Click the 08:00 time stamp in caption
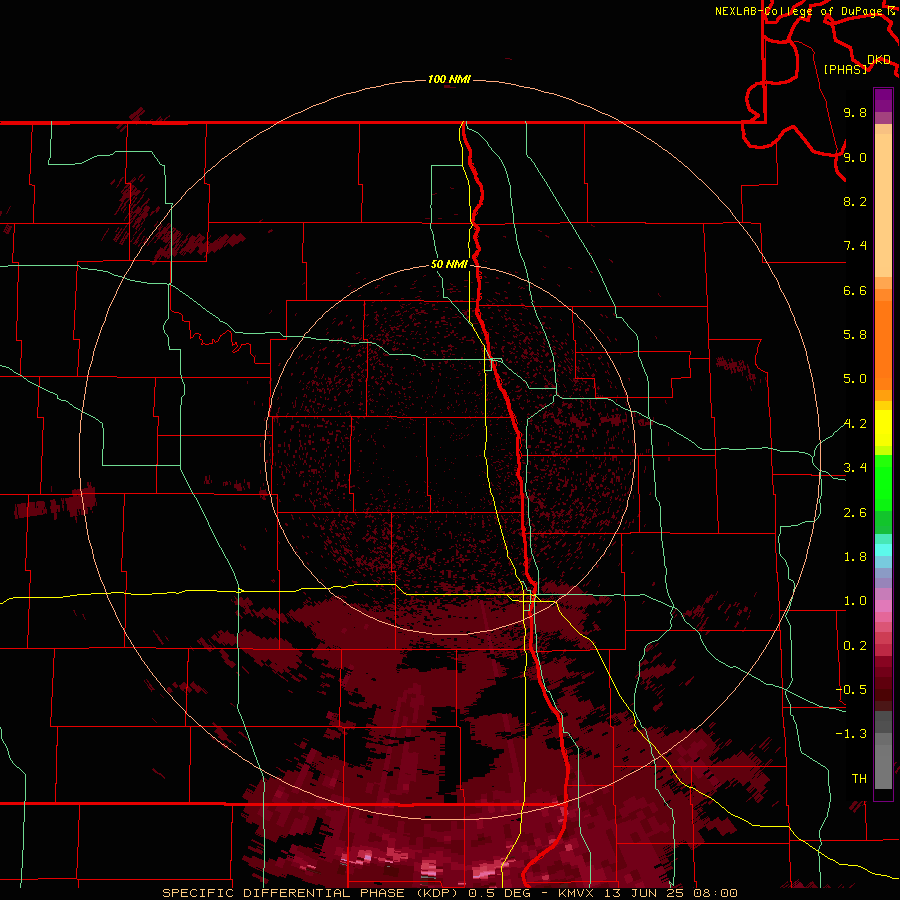 tap(715, 893)
